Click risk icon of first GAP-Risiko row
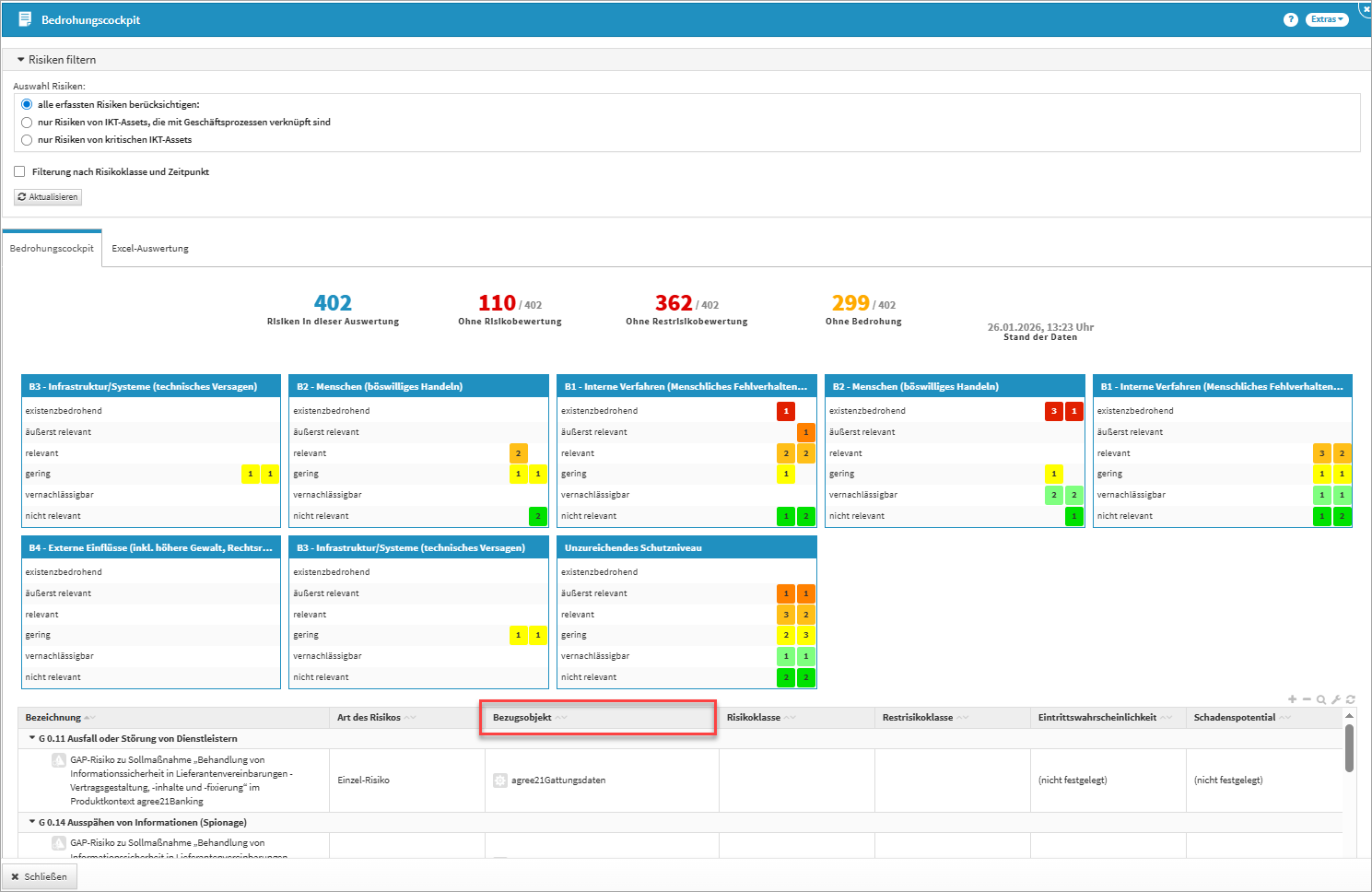Image resolution: width=1372 pixels, height=892 pixels. [x=59, y=760]
